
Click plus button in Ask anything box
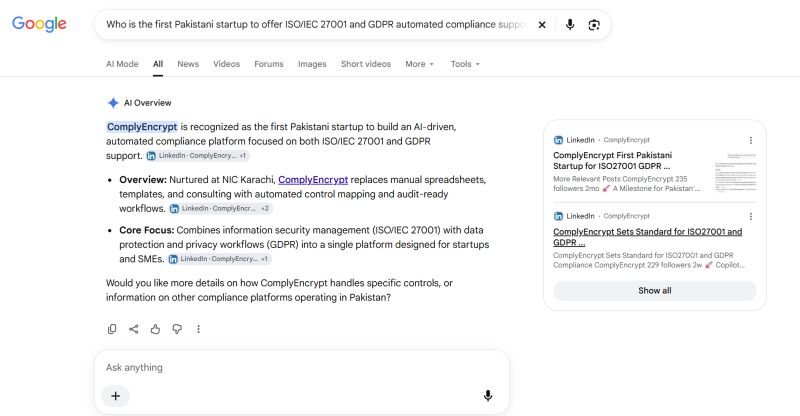[x=116, y=396]
